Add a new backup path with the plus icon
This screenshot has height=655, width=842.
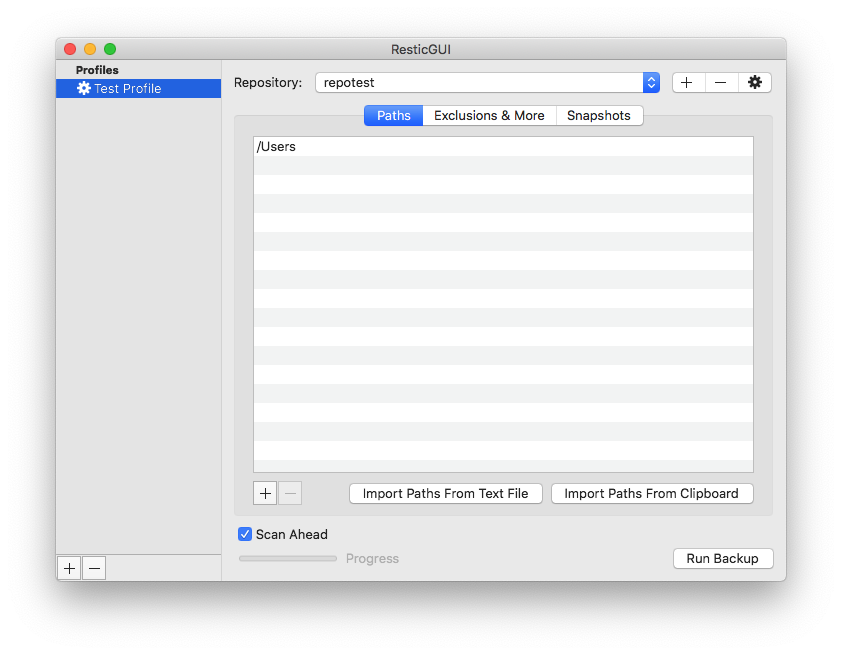[x=264, y=493]
